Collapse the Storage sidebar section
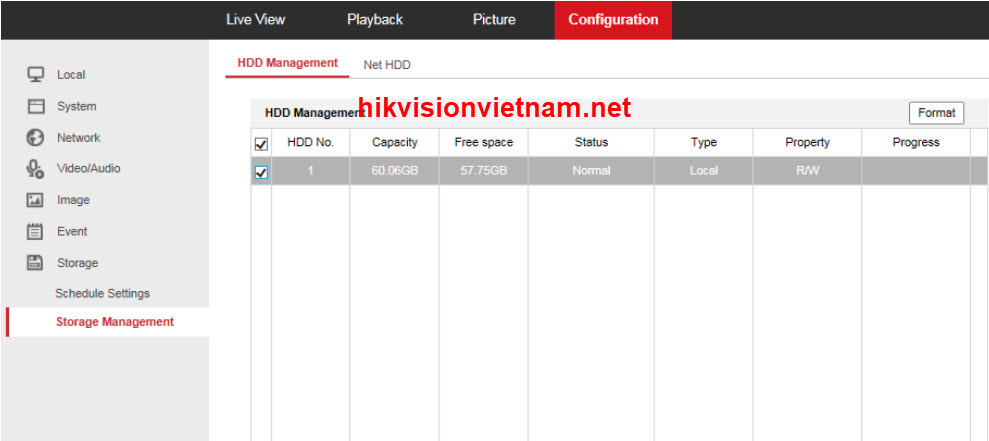The width and height of the screenshot is (989, 441). coord(77,262)
